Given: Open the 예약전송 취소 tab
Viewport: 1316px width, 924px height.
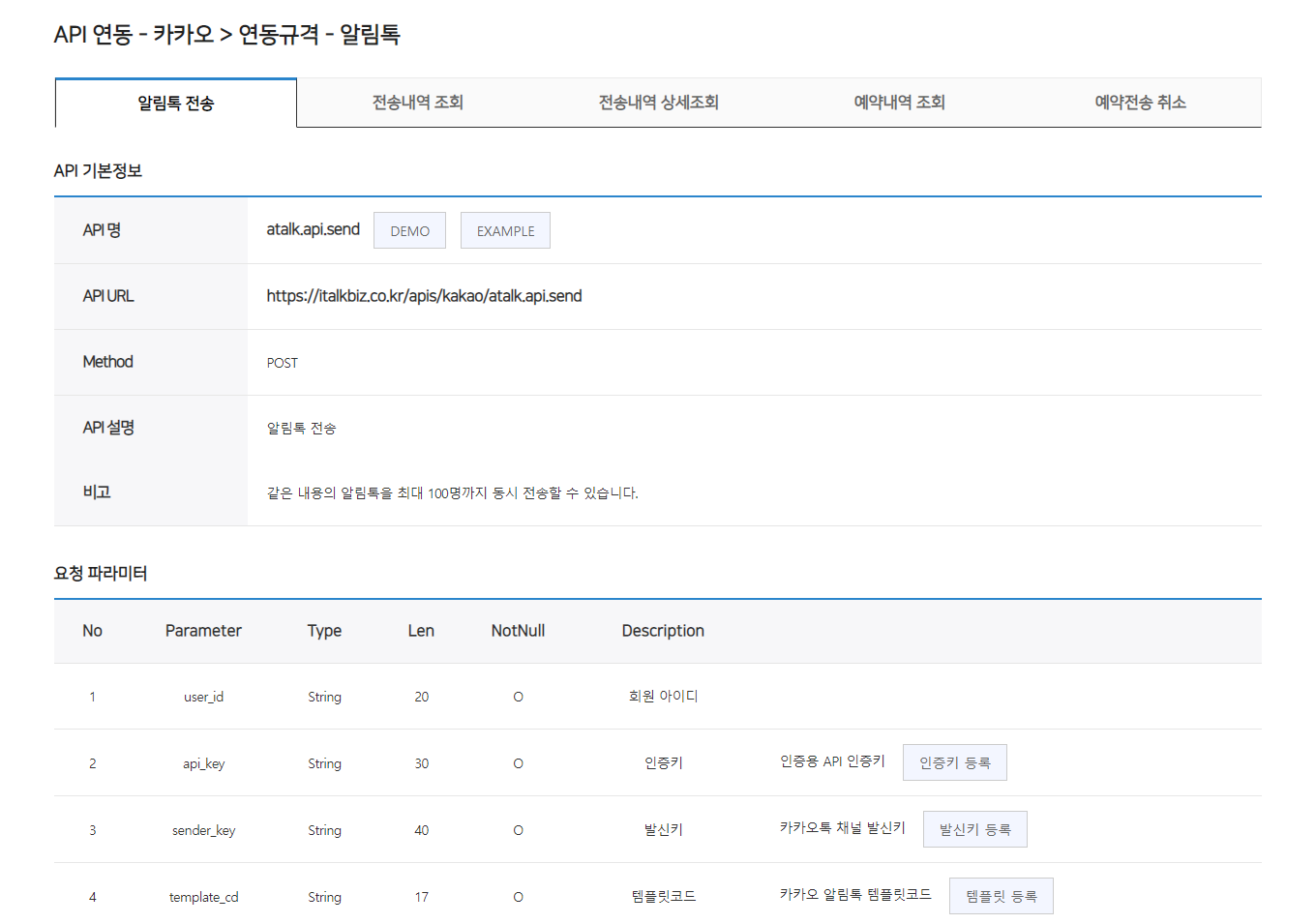Looking at the screenshot, I should 1140,103.
